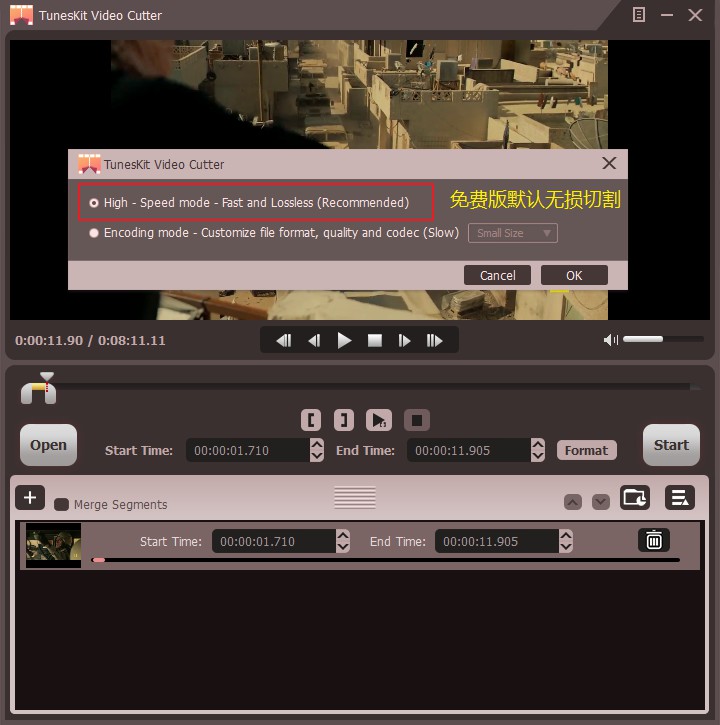Increase main Start Time value
This screenshot has width=720, height=725.
(x=317, y=444)
